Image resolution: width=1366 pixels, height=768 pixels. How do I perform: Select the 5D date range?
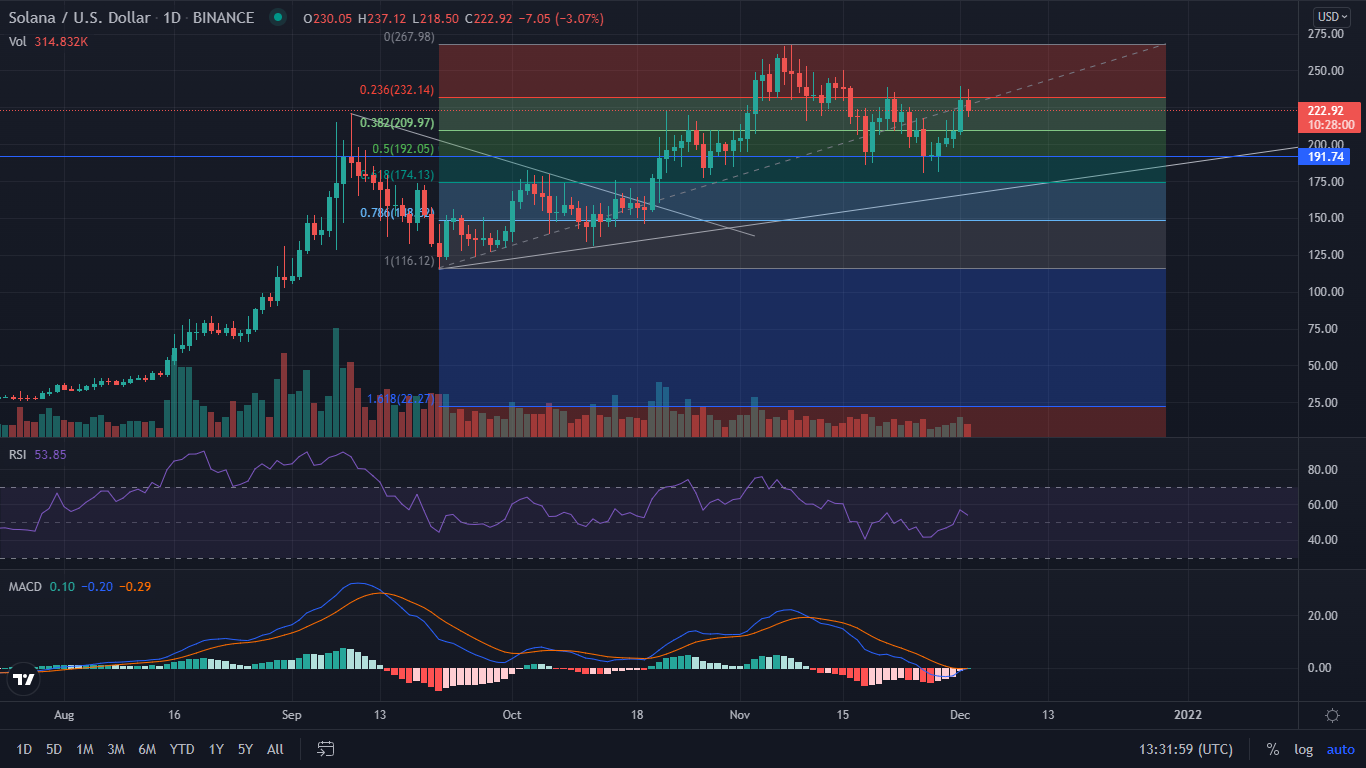coord(54,749)
